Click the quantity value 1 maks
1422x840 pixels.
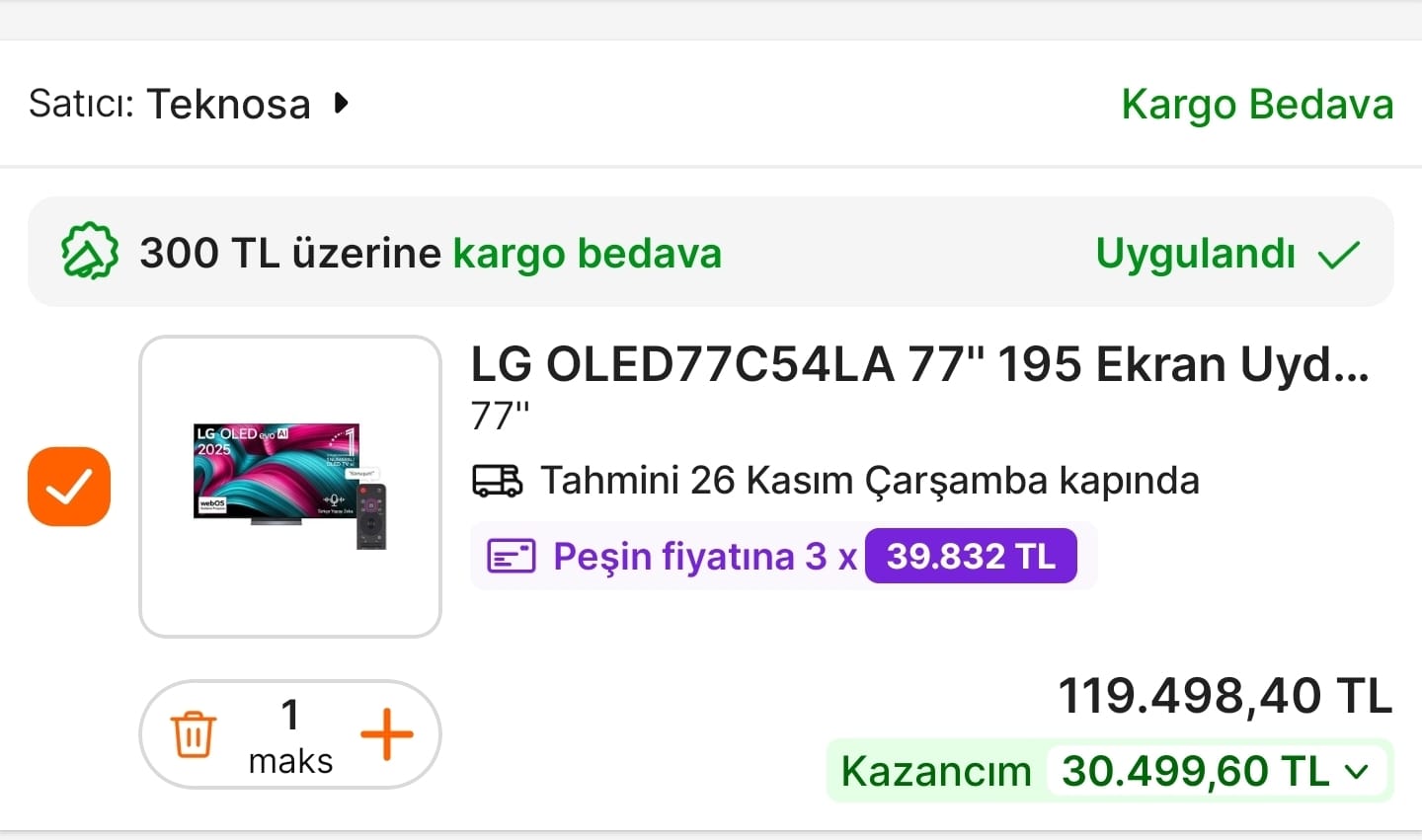click(290, 735)
